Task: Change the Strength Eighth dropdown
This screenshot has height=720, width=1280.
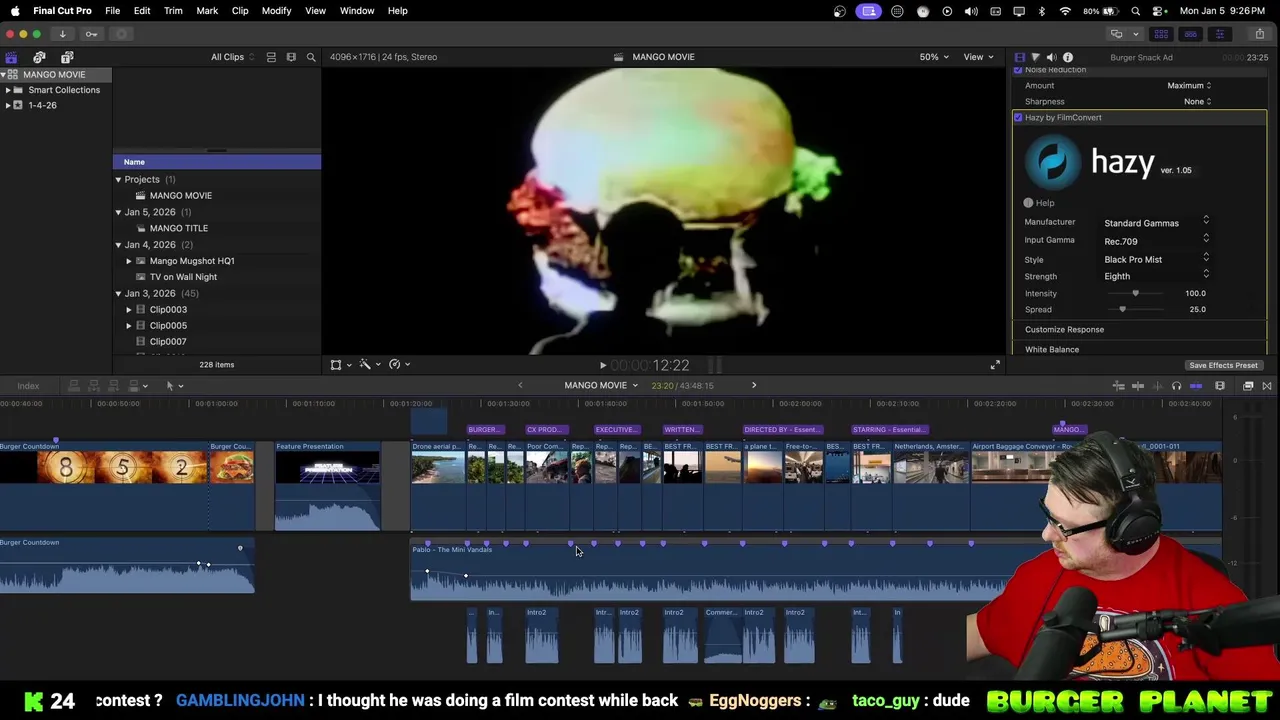Action: pyautogui.click(x=1156, y=277)
